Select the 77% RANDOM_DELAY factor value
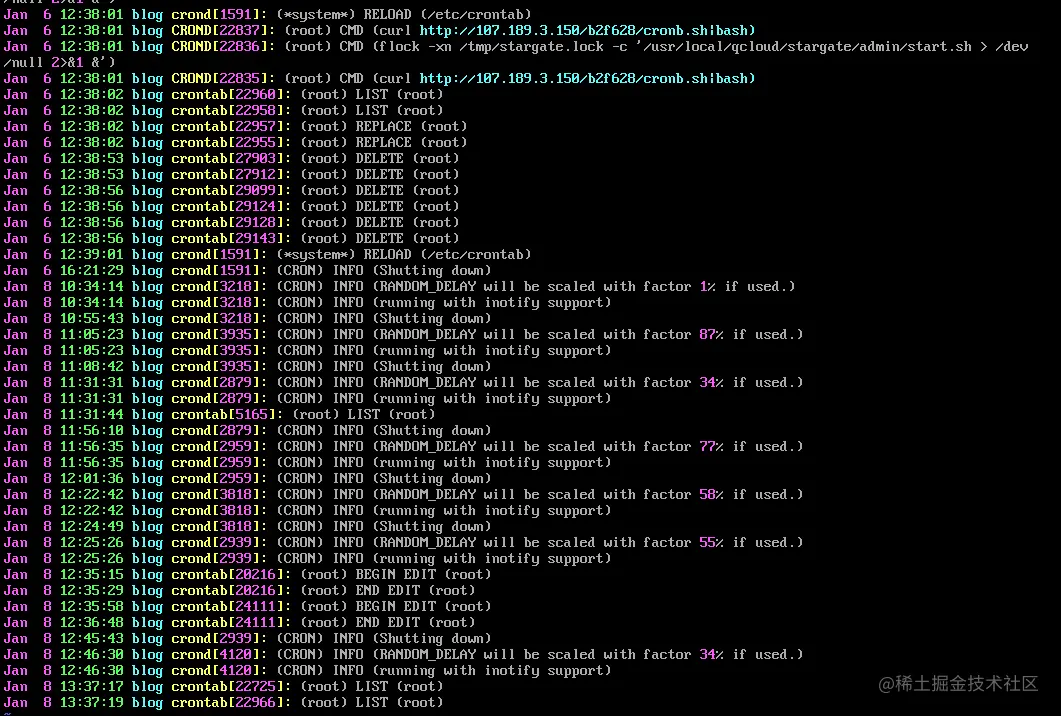 [712, 447]
